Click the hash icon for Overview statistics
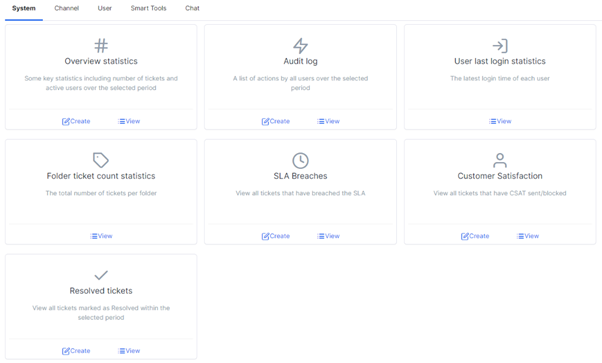The image size is (602, 363). coord(101,46)
